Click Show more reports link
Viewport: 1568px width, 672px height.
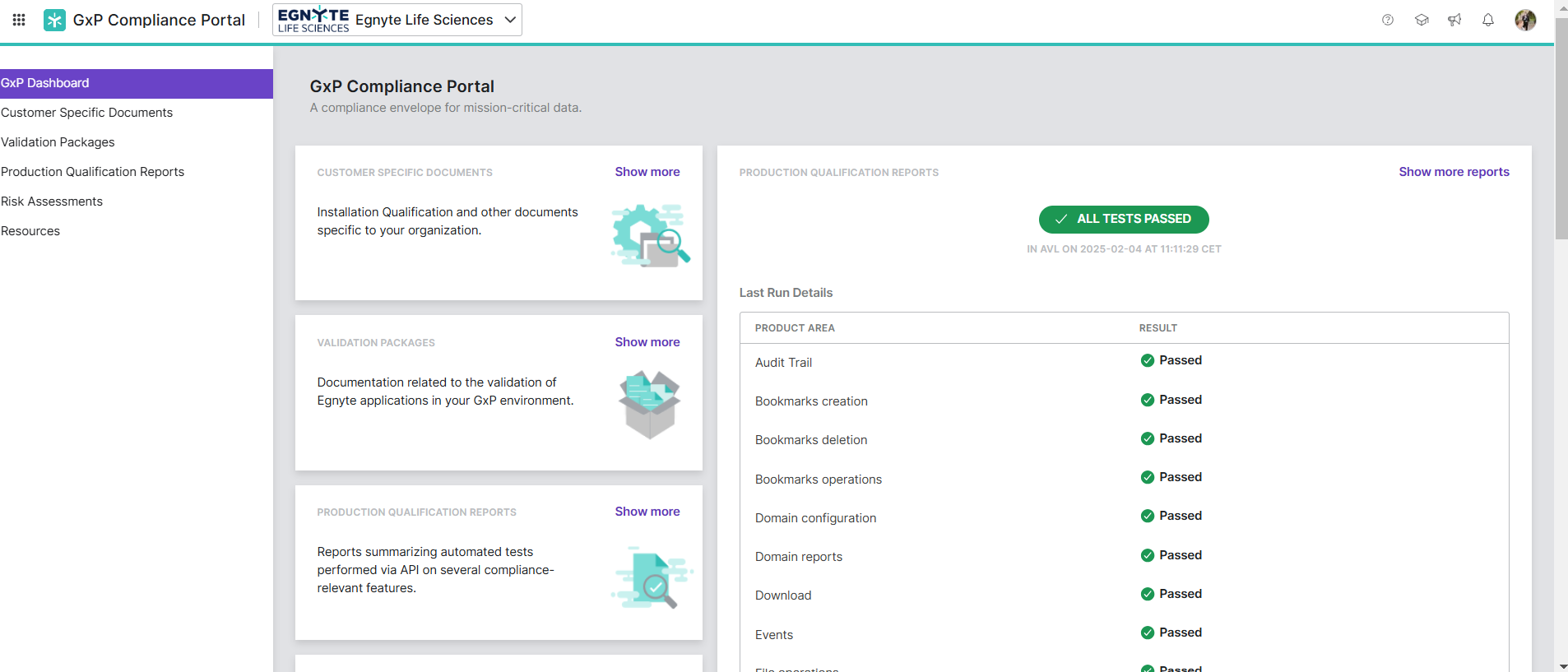pos(1454,172)
